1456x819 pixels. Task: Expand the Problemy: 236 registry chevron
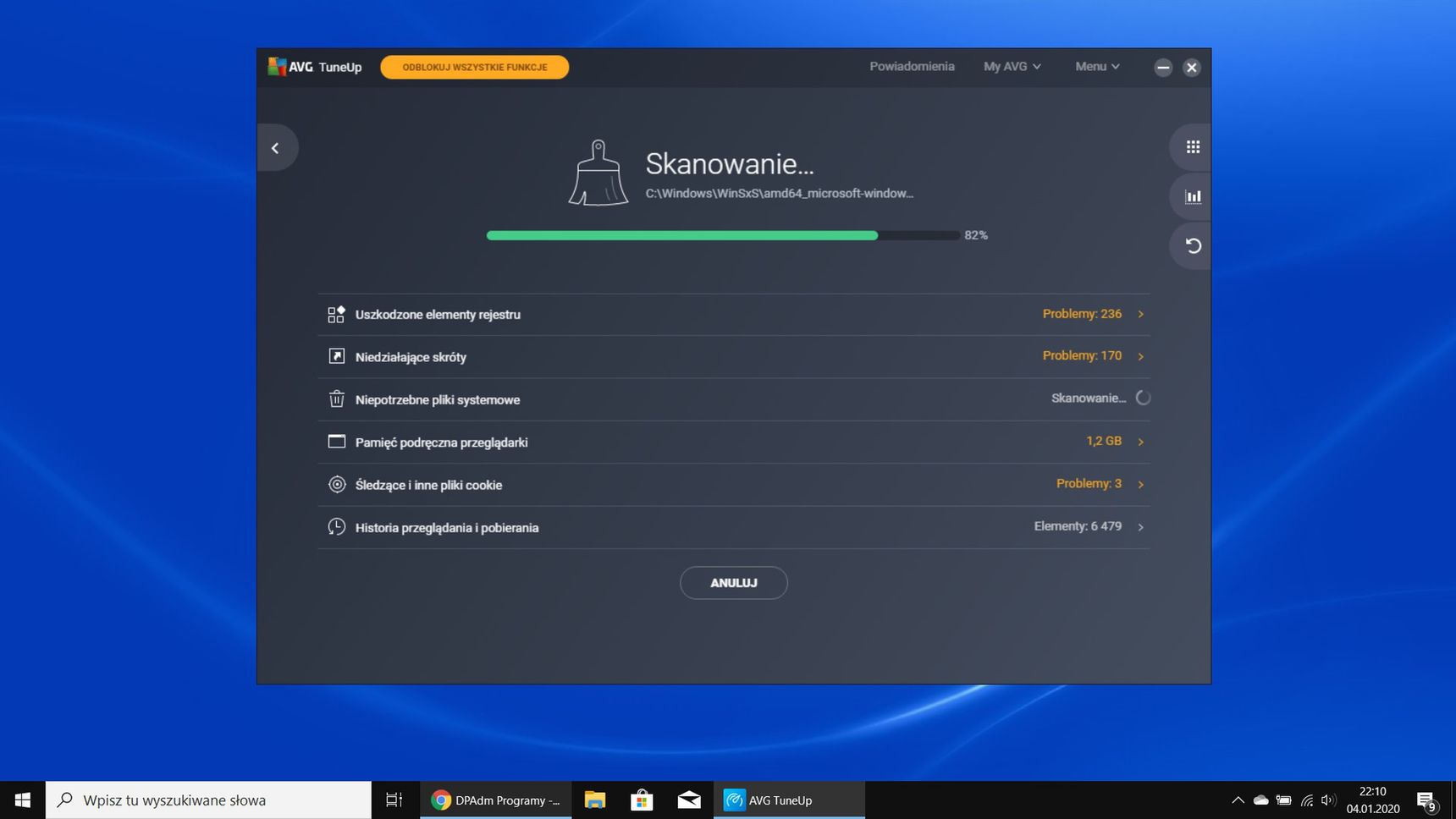pos(1141,314)
